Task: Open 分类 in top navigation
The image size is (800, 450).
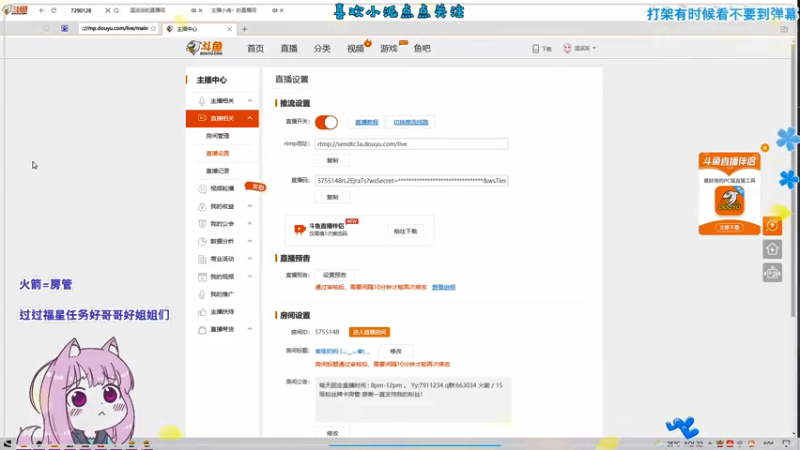Action: pyautogui.click(x=322, y=48)
